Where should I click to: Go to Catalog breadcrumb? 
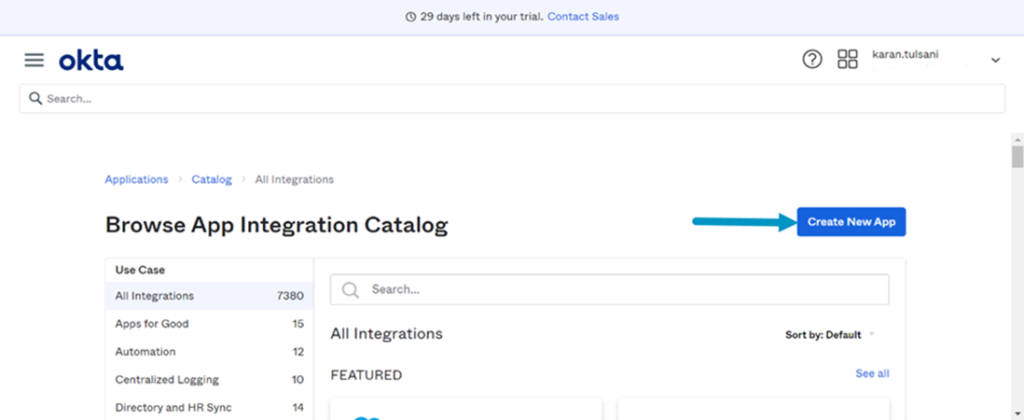point(212,179)
